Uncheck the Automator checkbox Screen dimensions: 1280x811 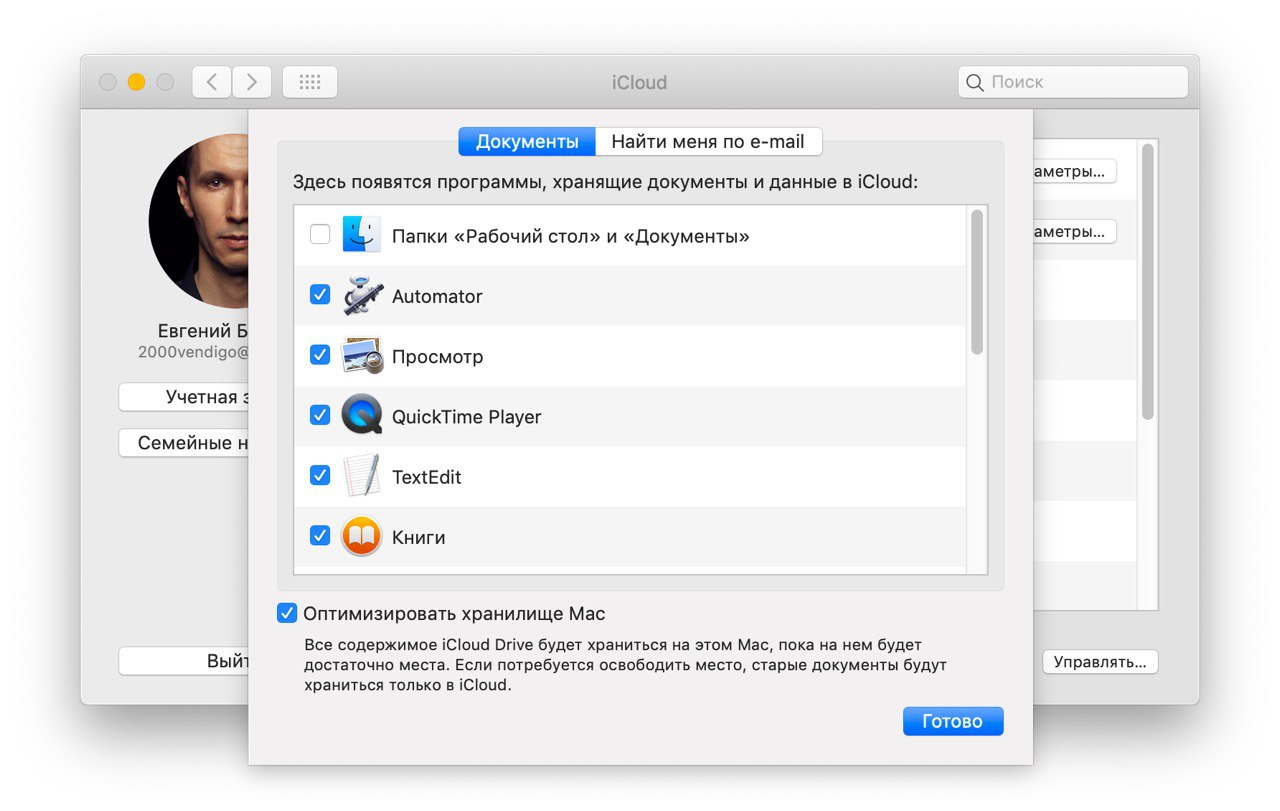320,295
